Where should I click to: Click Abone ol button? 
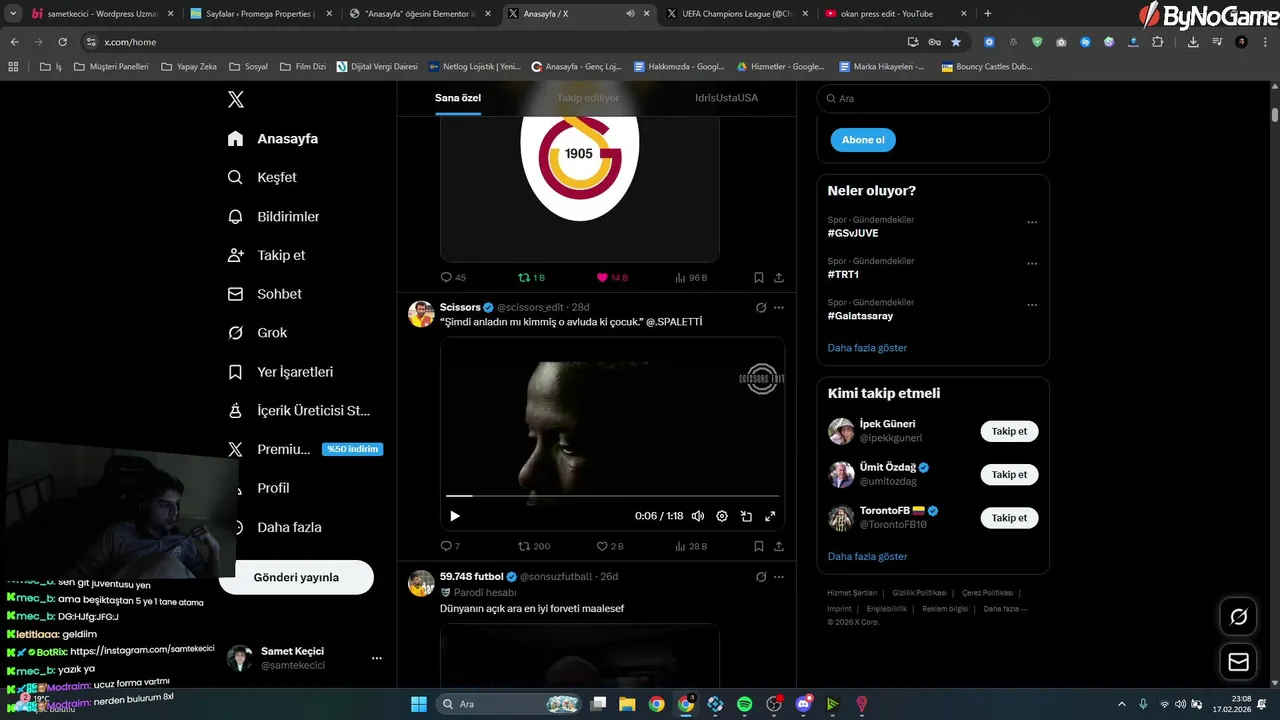tap(863, 140)
